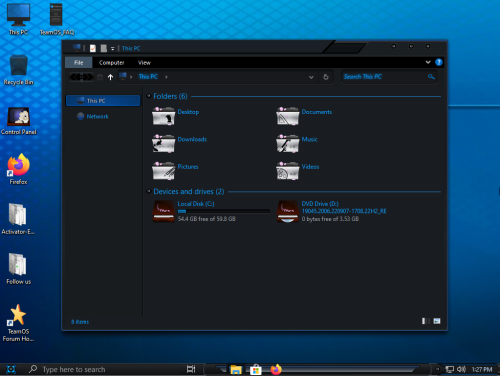Show hidden system tray icons
Image resolution: width=500 pixels, height=376 pixels.
click(x=438, y=369)
